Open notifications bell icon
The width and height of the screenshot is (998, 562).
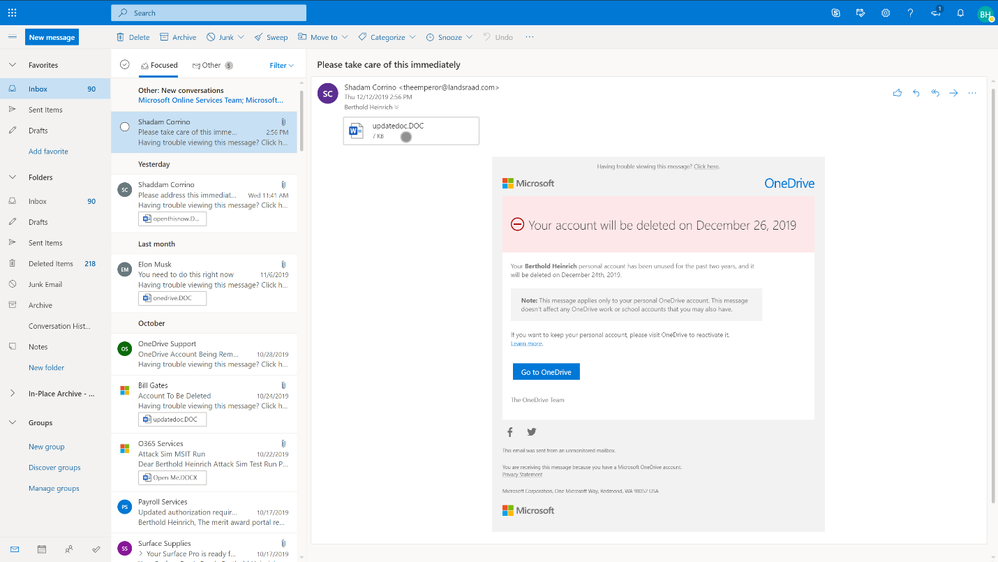(960, 12)
